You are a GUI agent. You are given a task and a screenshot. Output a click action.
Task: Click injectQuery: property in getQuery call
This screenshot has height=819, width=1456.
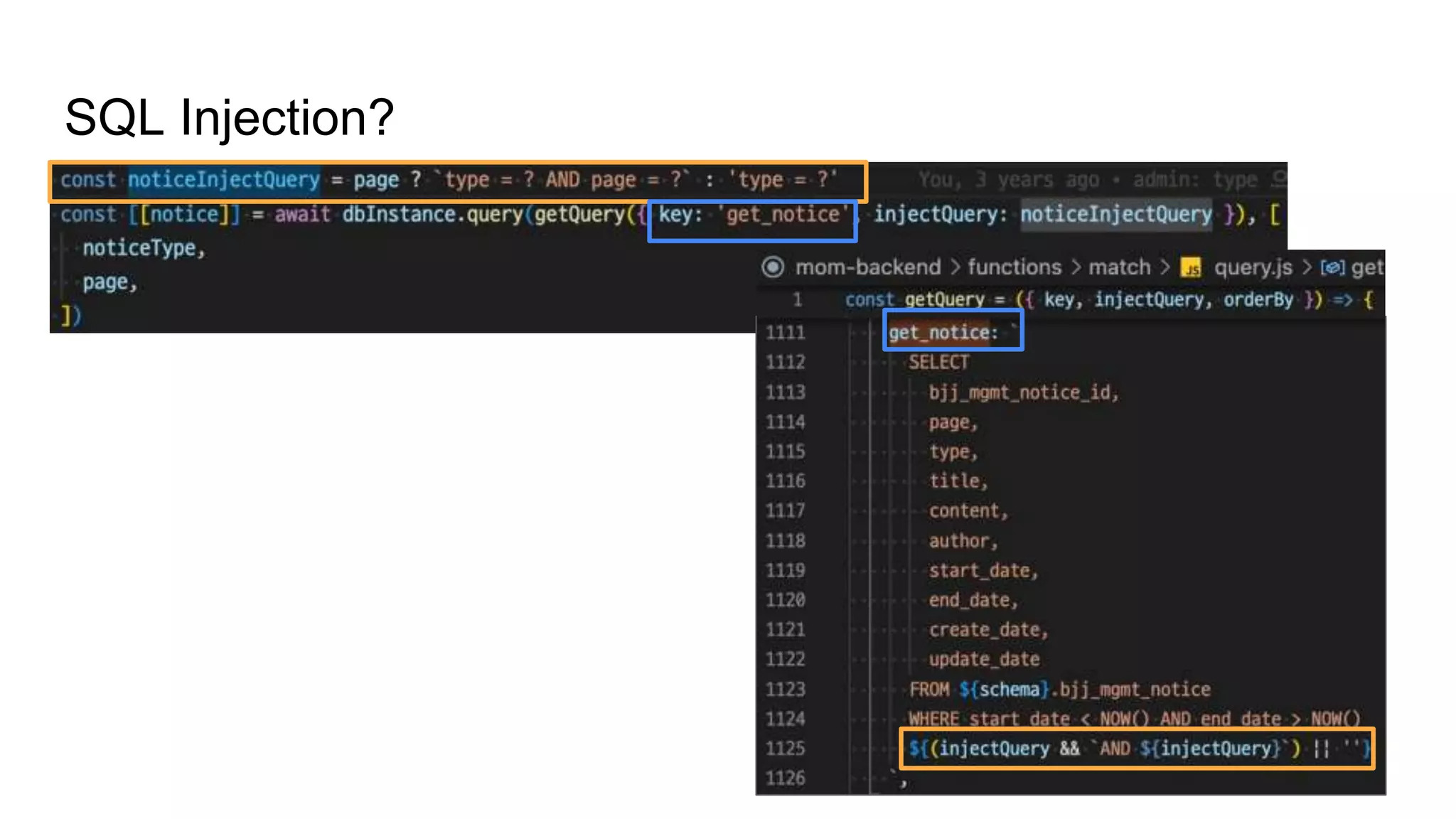click(941, 214)
